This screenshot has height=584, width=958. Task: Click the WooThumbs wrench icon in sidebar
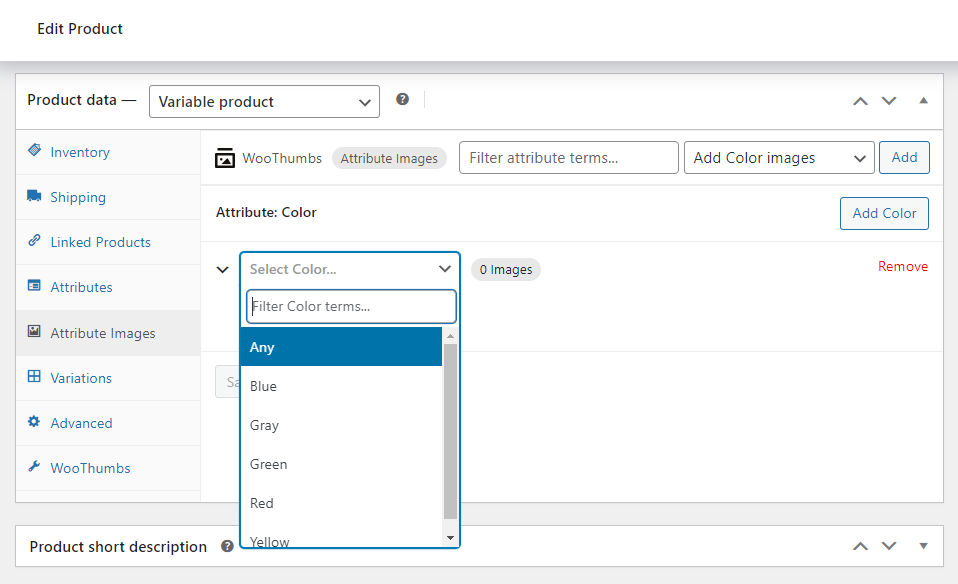point(33,468)
